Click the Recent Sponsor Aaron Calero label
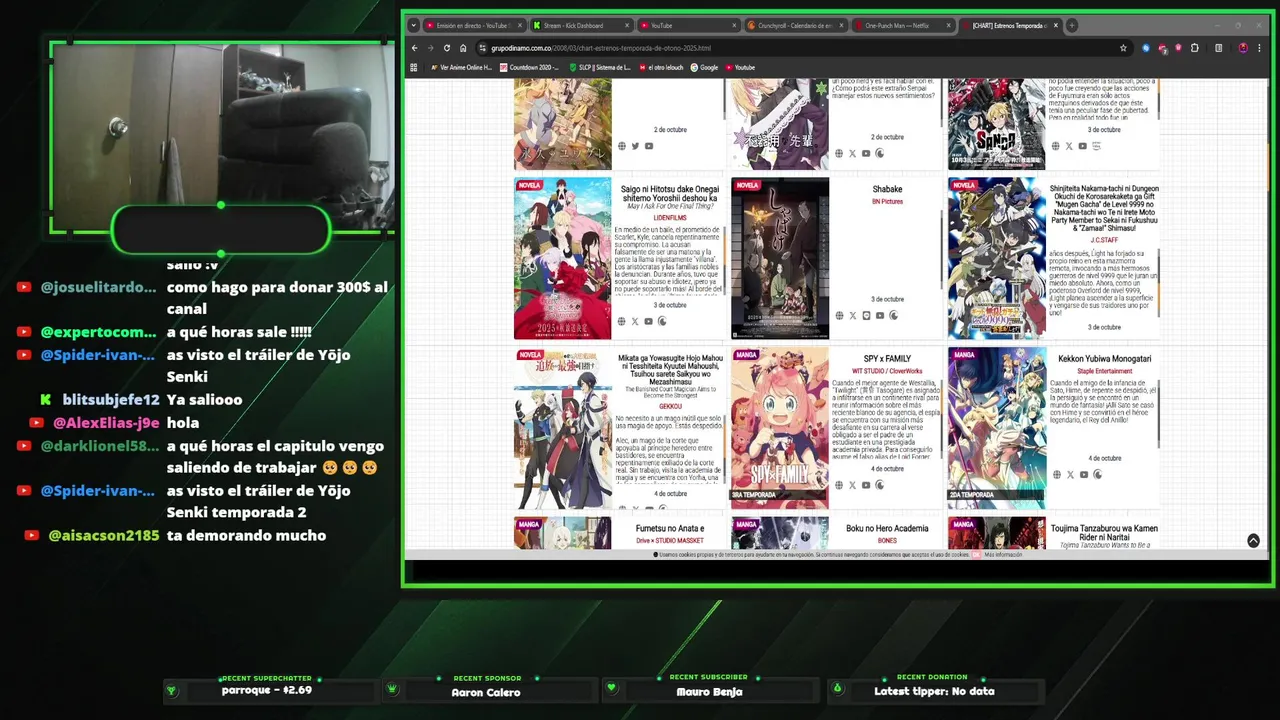Image resolution: width=1280 pixels, height=720 pixels. [x=486, y=692]
